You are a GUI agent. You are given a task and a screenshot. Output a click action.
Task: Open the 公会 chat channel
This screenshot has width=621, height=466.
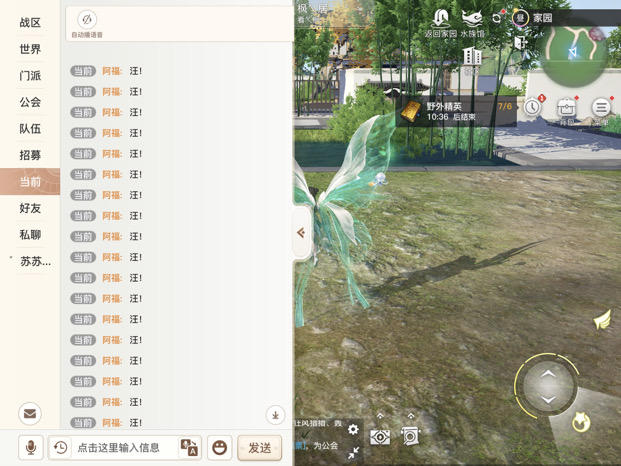(x=30, y=102)
